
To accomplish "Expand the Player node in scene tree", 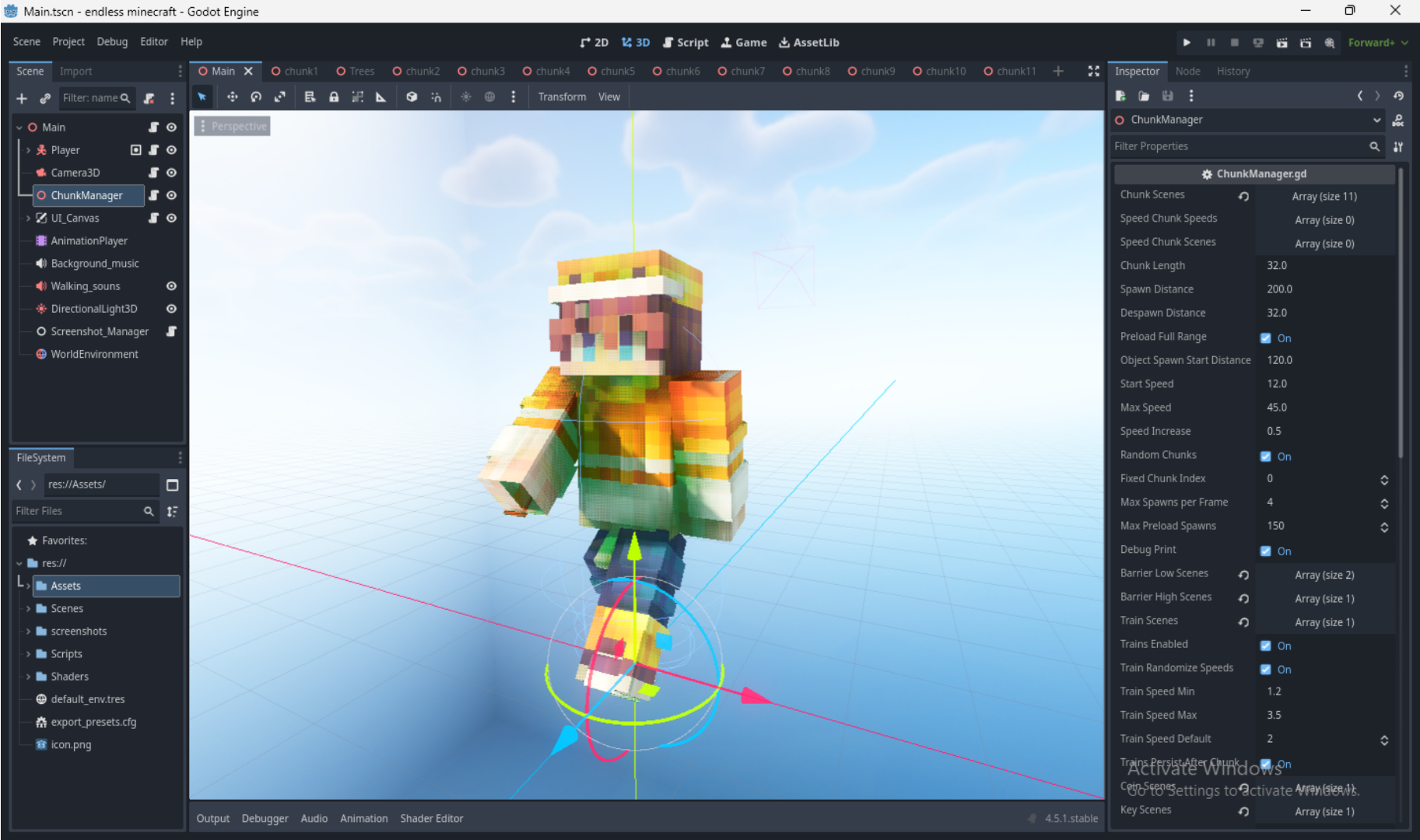I will tap(28, 150).
